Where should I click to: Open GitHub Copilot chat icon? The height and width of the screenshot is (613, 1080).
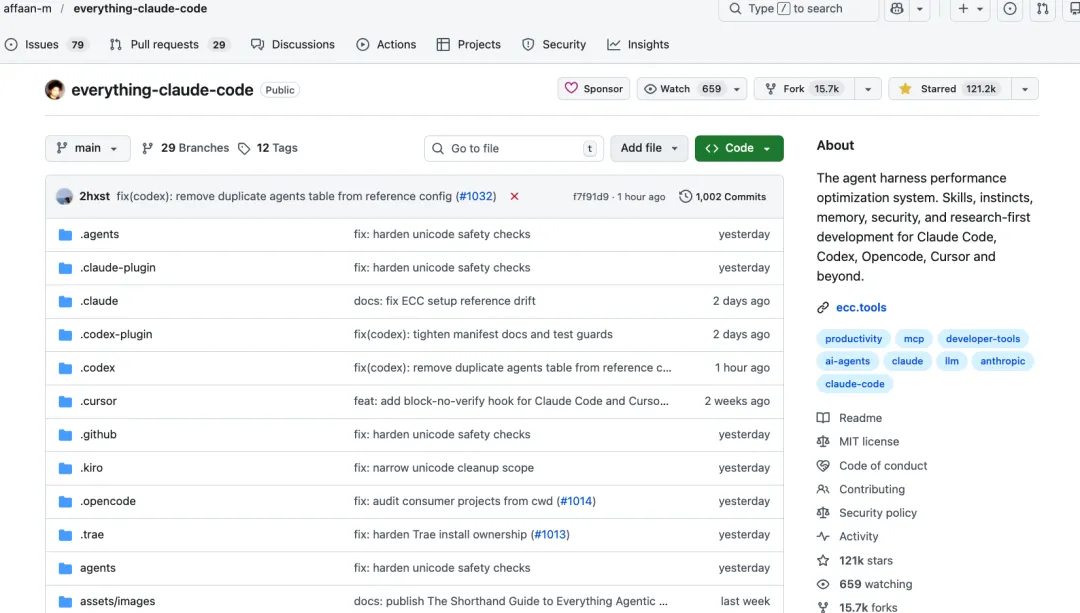tap(897, 9)
